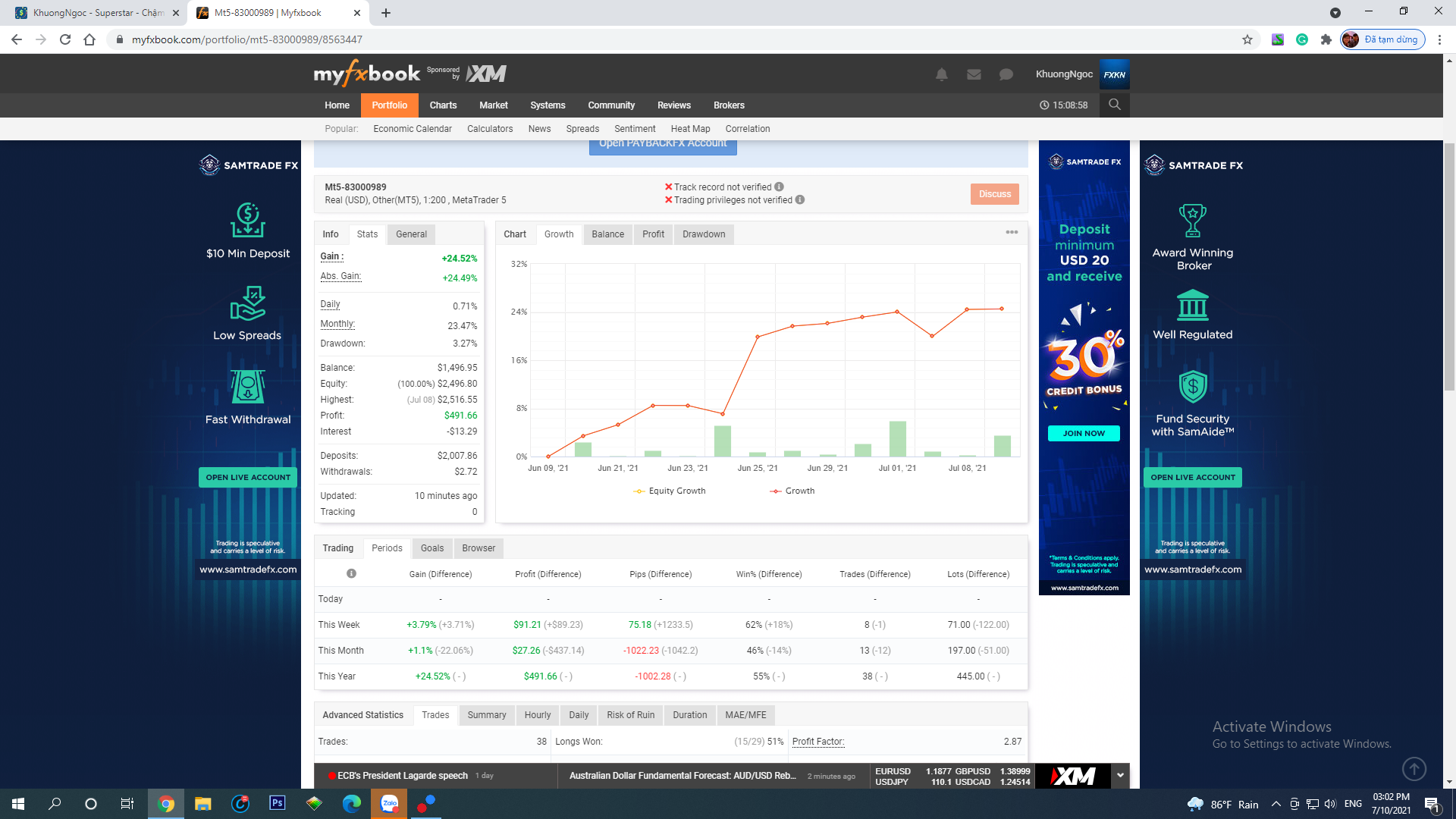Click the search magnifier icon in navbar
1456x819 pixels.
click(1114, 105)
